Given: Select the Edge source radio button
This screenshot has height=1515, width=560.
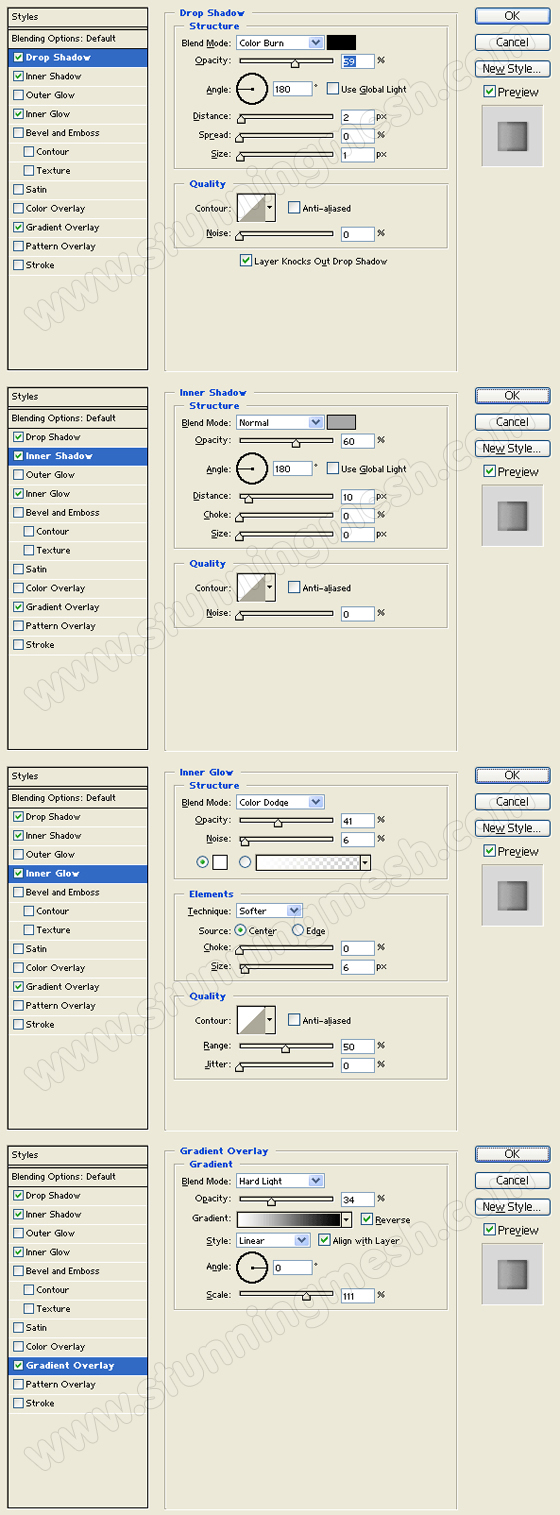Looking at the screenshot, I should pyautogui.click(x=297, y=930).
